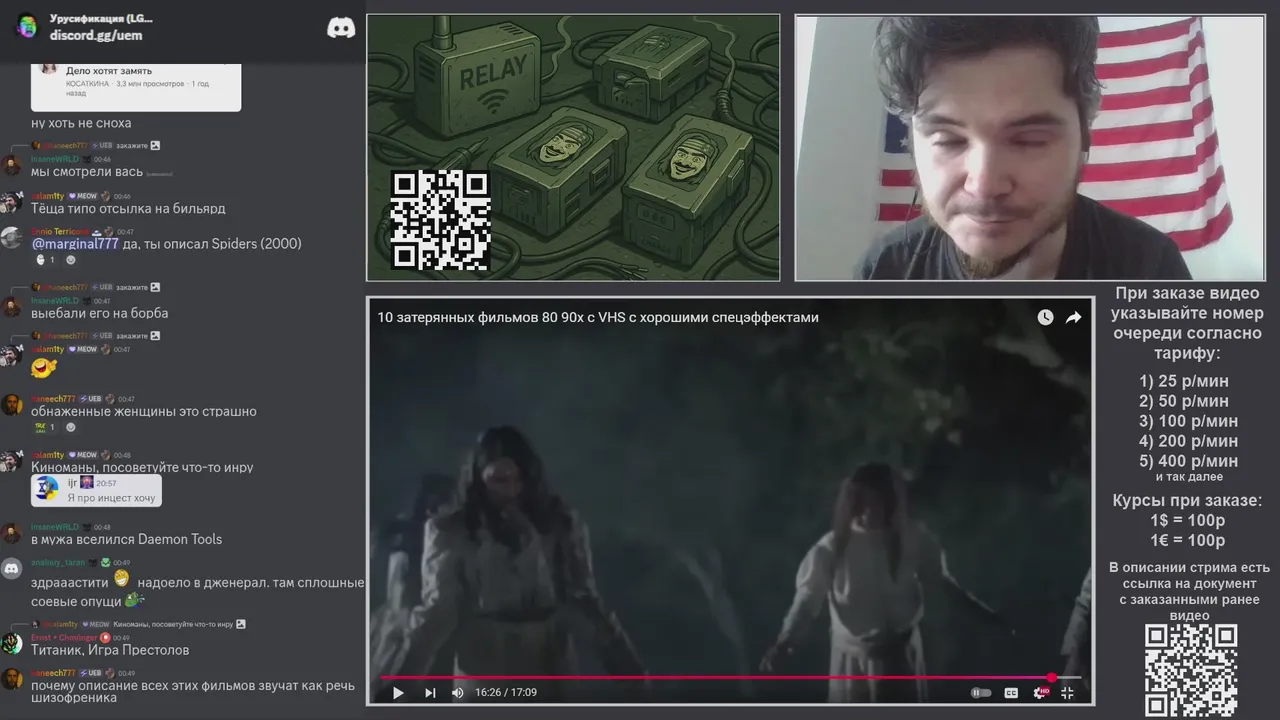This screenshot has height=720, width=1280.
Task: Click the Discord default avatar of analnuy_taran
Action: coord(12,569)
